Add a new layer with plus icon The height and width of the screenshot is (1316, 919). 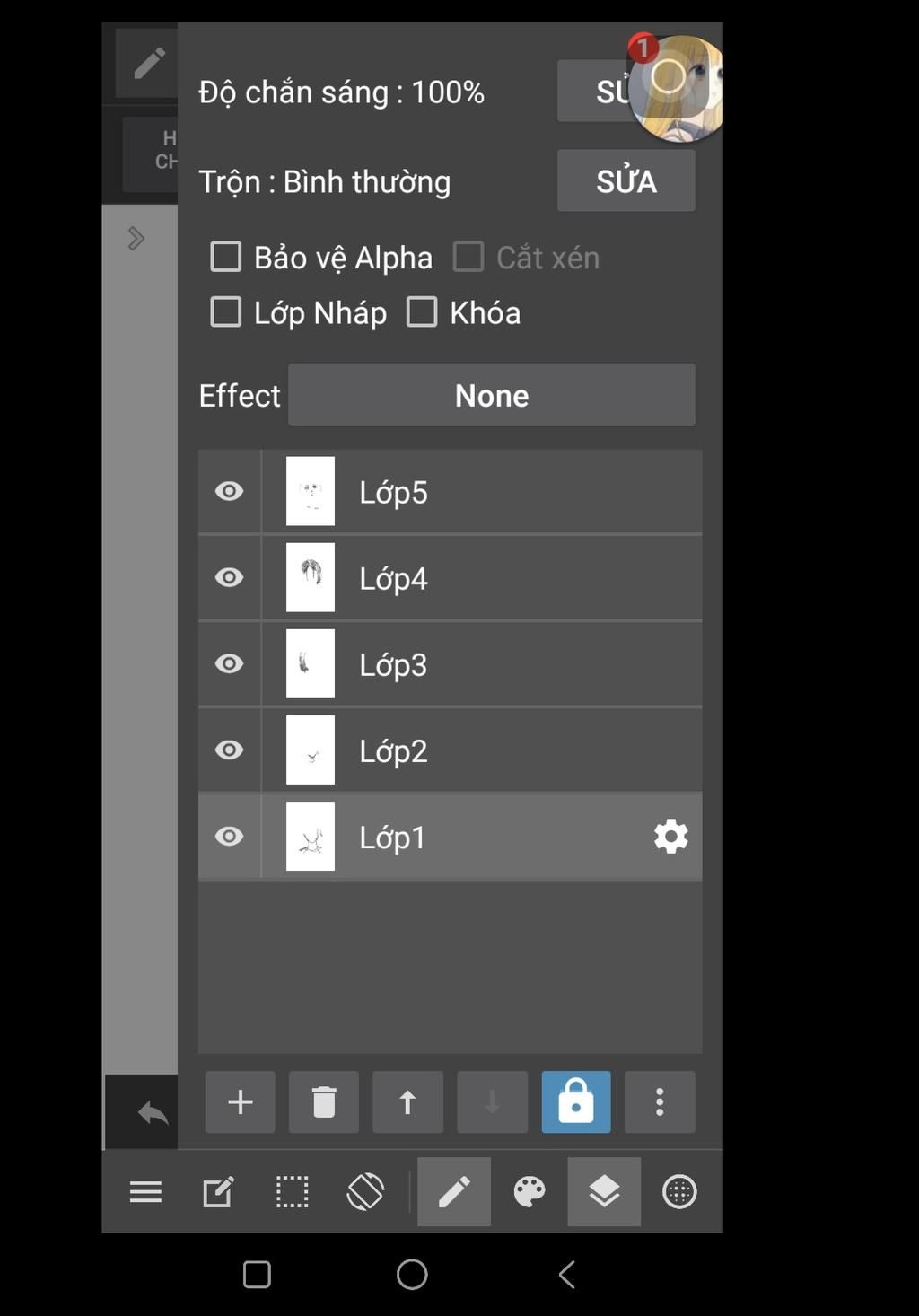pyautogui.click(x=240, y=1101)
